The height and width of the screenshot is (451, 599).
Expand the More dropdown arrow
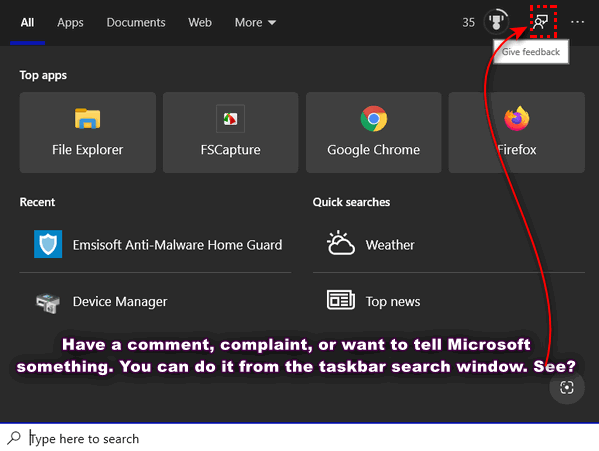tap(272, 23)
